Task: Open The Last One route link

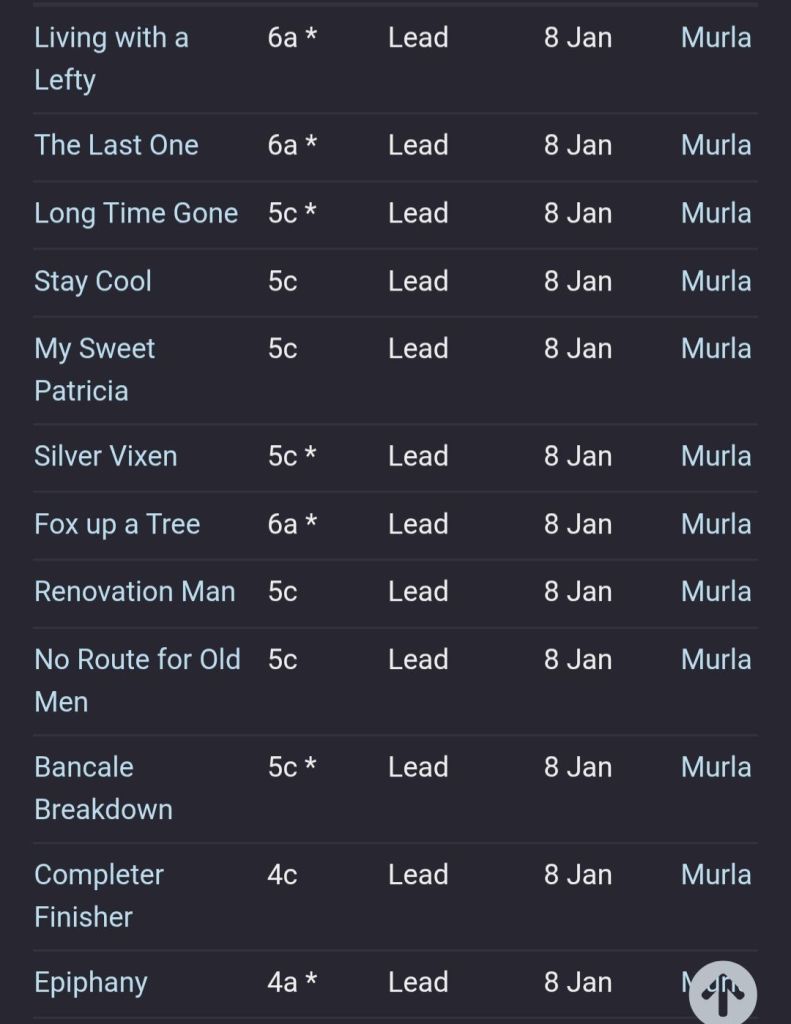Action: [x=116, y=145]
